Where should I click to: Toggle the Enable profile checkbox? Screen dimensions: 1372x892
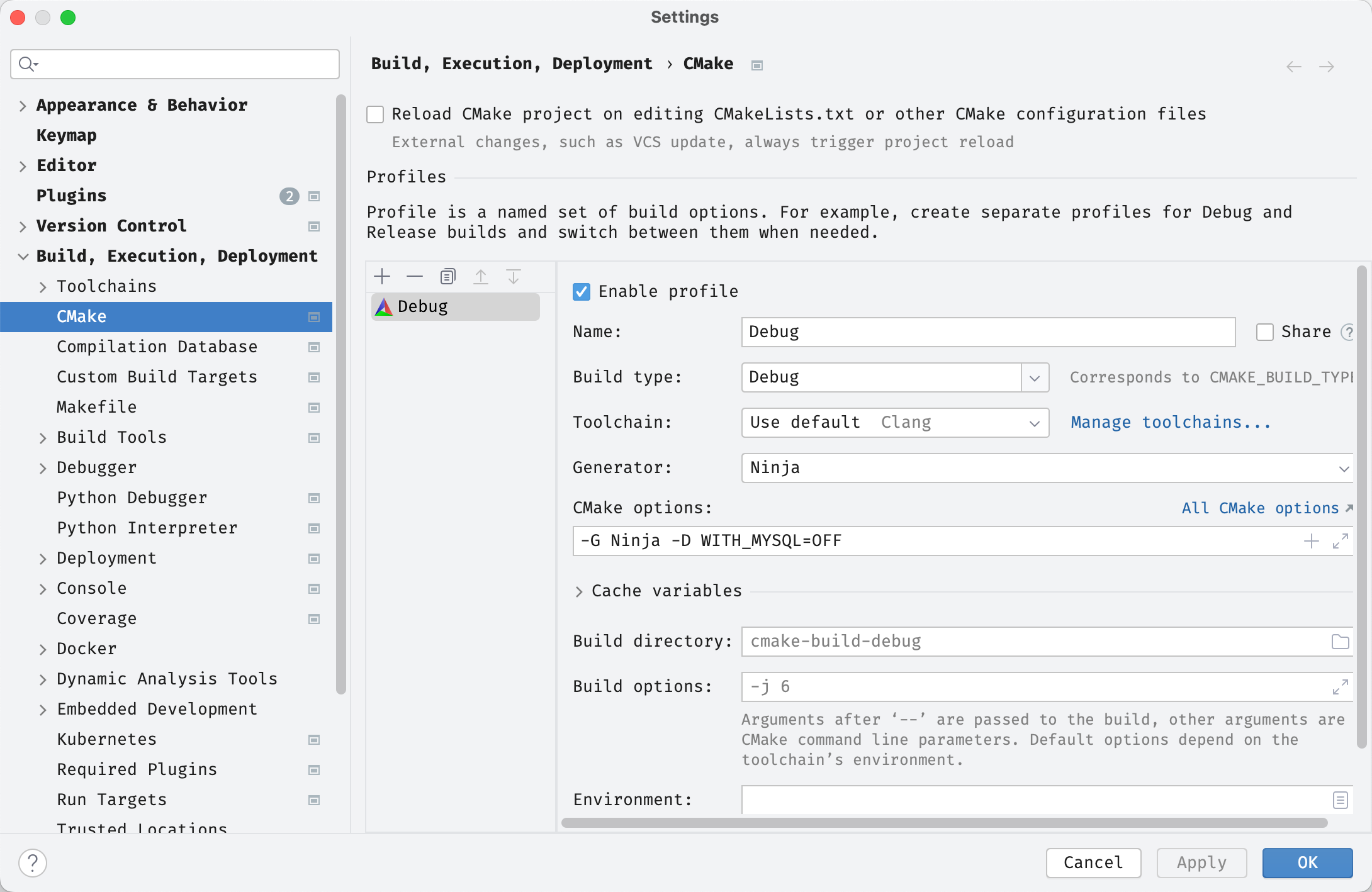coord(581,291)
